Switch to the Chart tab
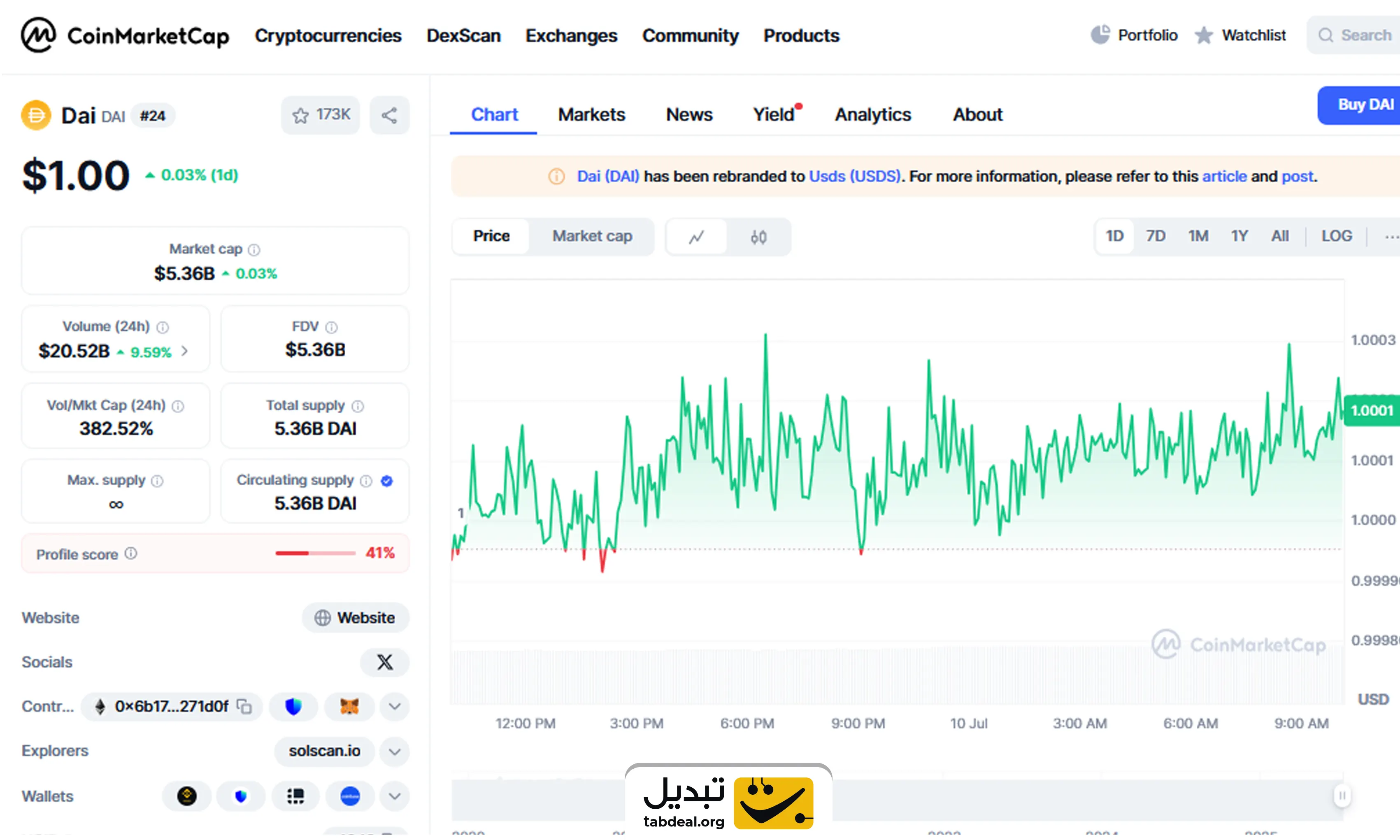 (x=494, y=114)
